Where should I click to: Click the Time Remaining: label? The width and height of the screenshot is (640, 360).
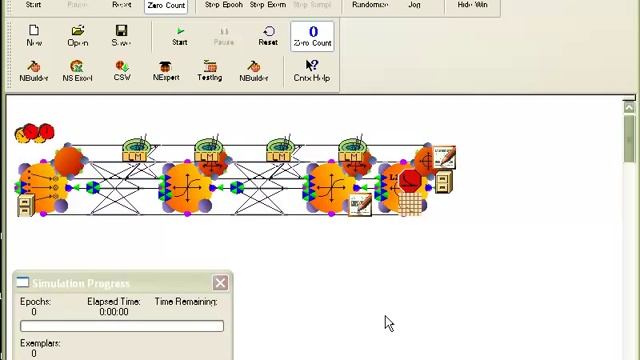(186, 302)
